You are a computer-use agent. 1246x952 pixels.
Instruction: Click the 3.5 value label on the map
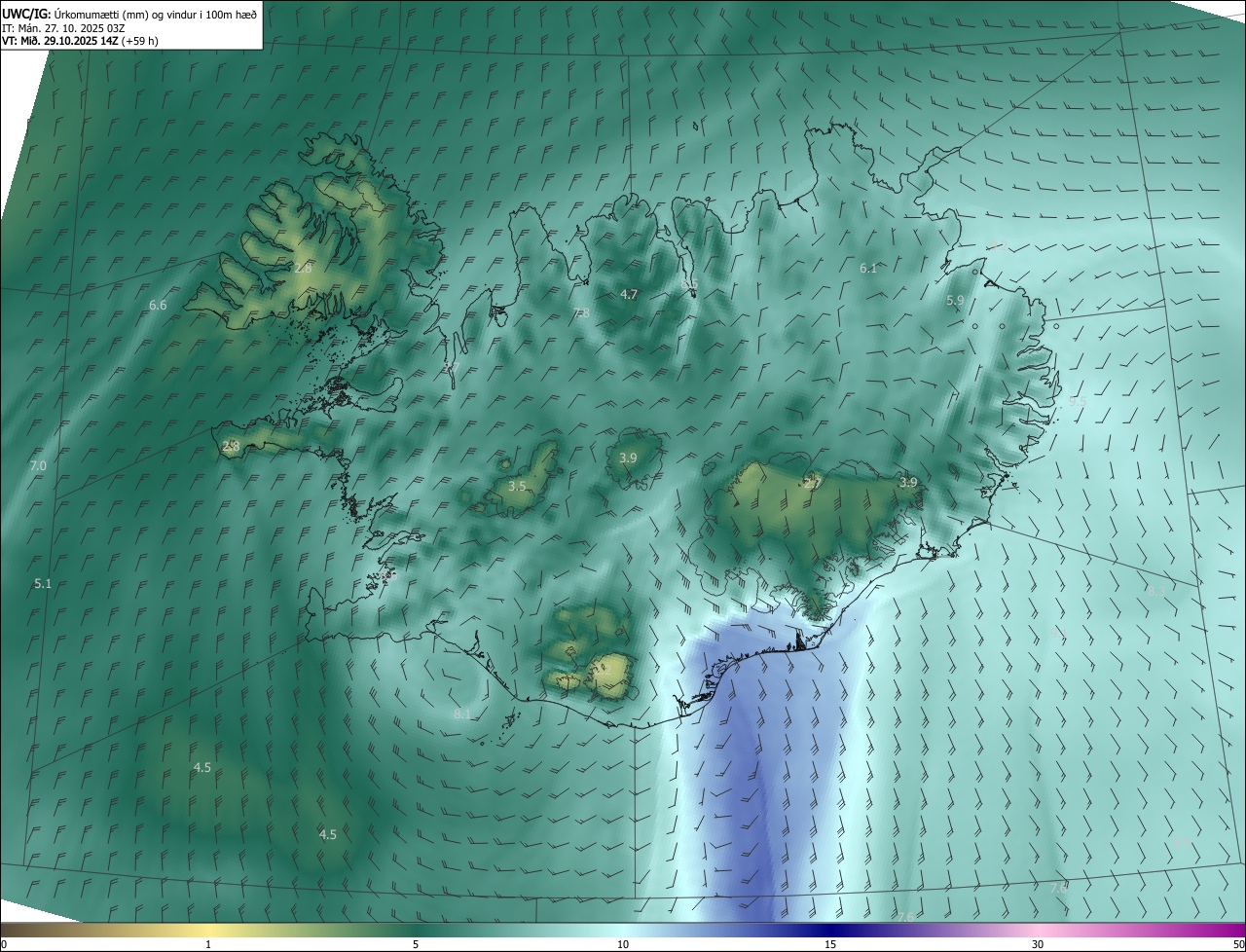tap(517, 486)
